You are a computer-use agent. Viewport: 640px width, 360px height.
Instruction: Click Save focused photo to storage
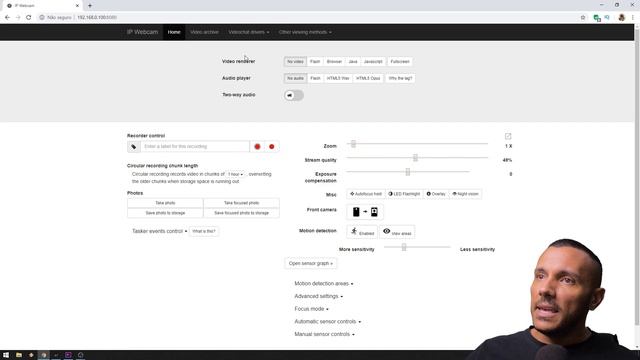(241, 213)
